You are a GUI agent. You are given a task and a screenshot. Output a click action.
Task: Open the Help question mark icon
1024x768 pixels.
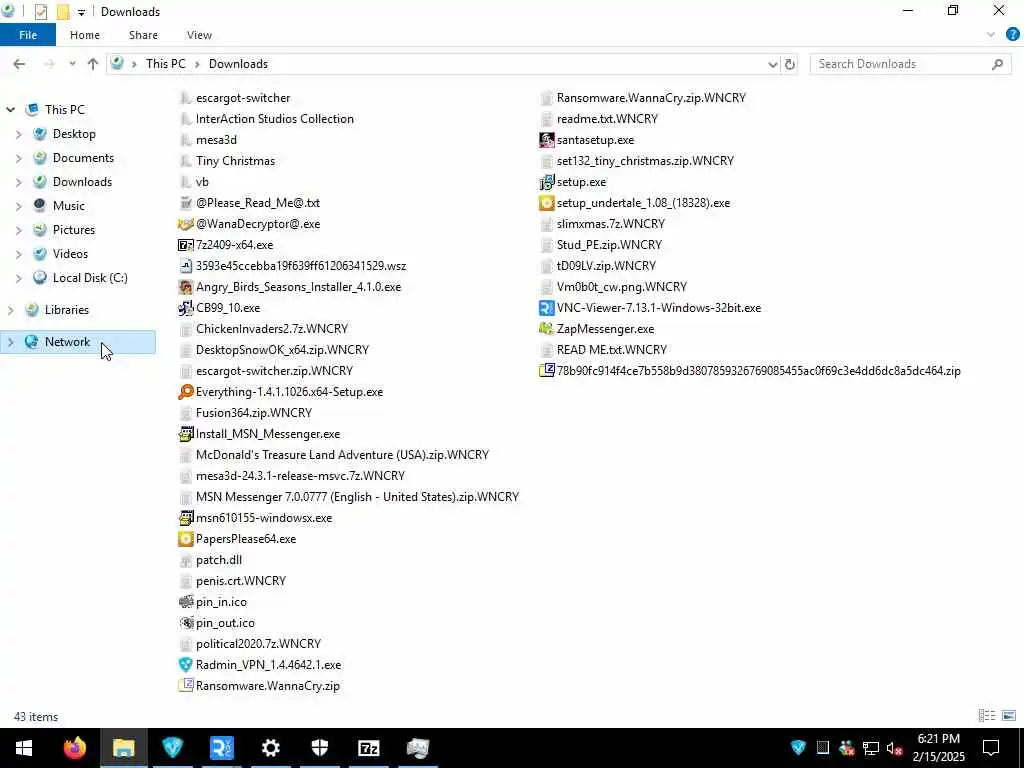(x=1012, y=35)
